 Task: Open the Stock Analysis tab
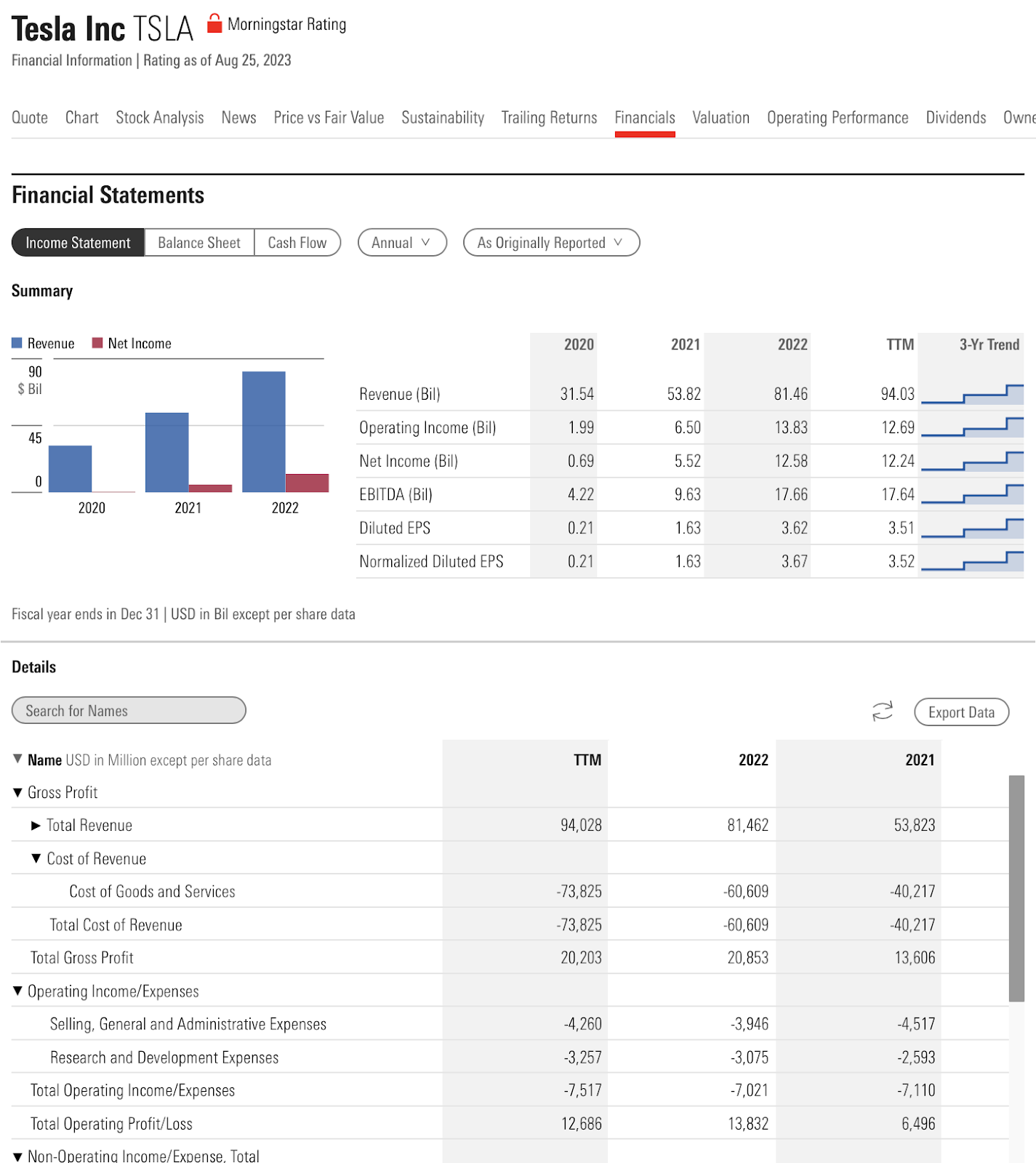[160, 118]
